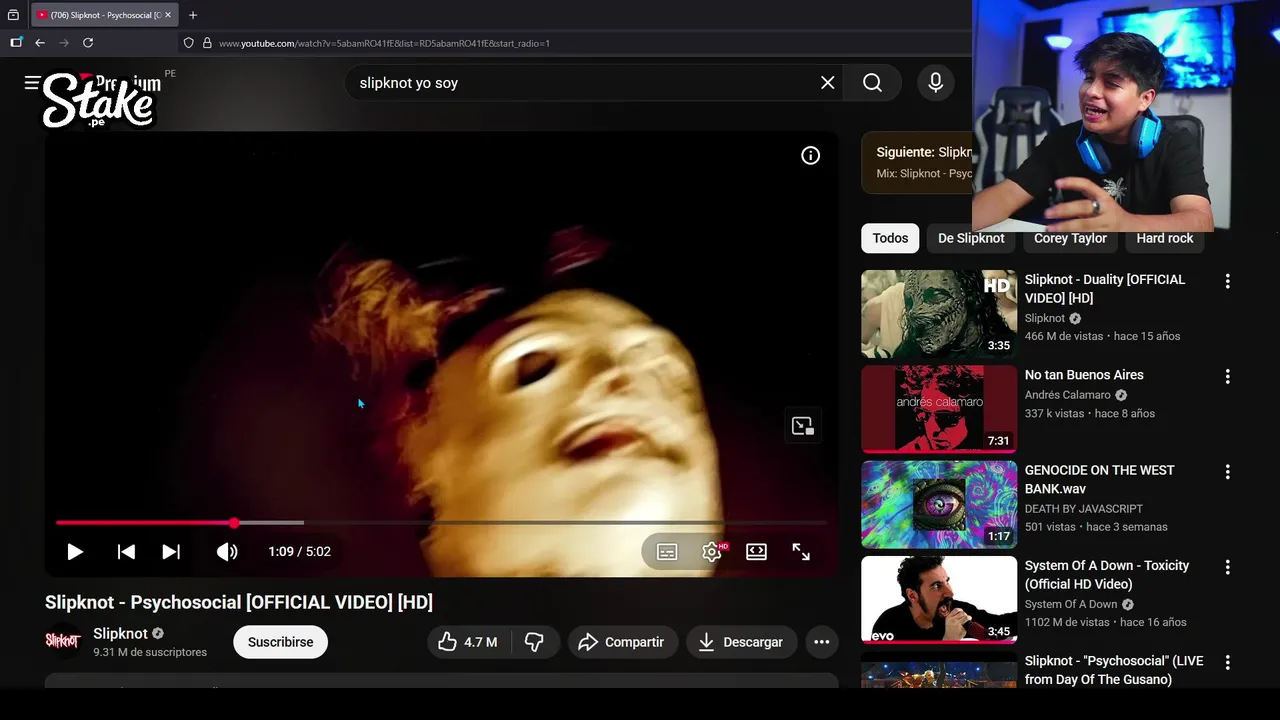Open player settings gear
This screenshot has height=720, width=1280.
tap(712, 552)
